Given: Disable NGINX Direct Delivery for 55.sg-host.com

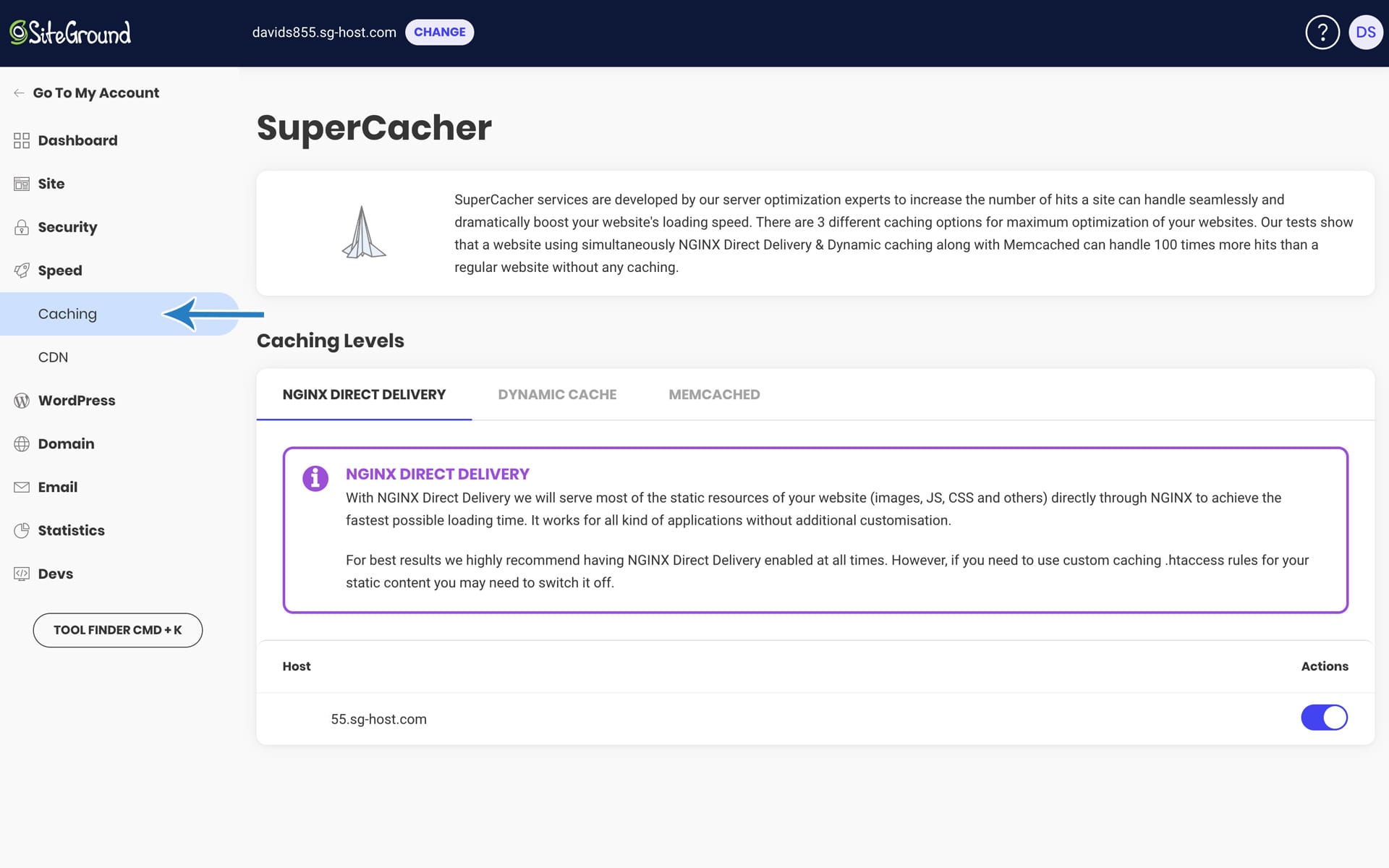Looking at the screenshot, I should pyautogui.click(x=1324, y=718).
